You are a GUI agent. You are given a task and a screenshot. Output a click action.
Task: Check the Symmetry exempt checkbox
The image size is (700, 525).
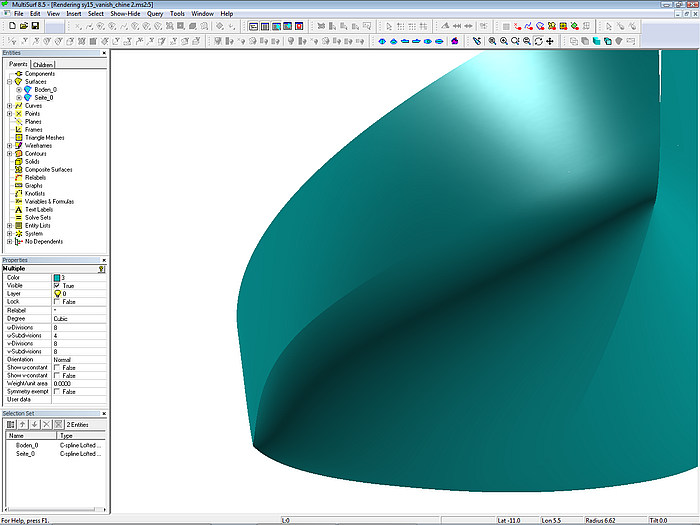click(57, 391)
